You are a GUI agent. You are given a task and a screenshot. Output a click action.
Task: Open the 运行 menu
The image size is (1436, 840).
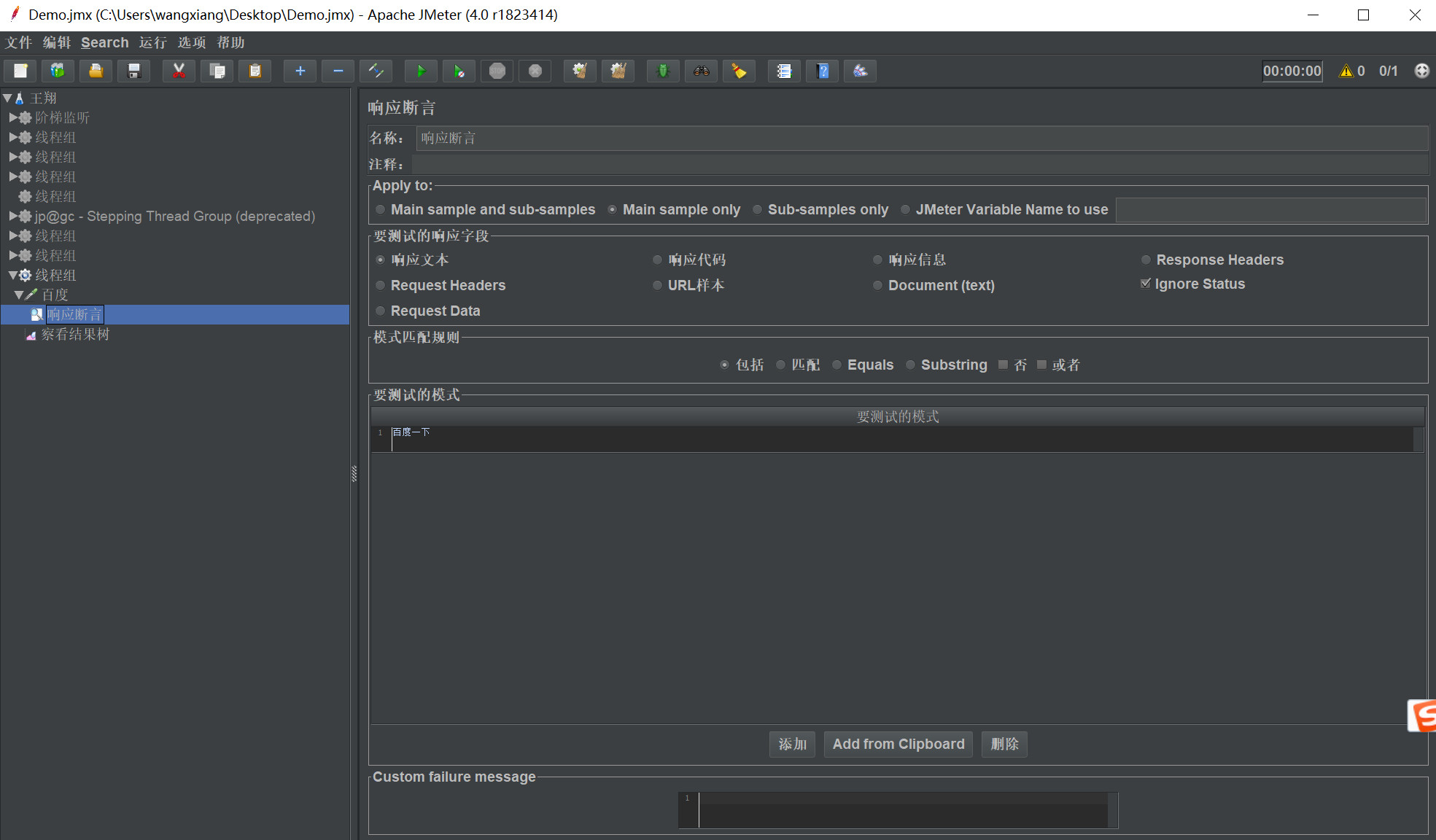pos(153,42)
